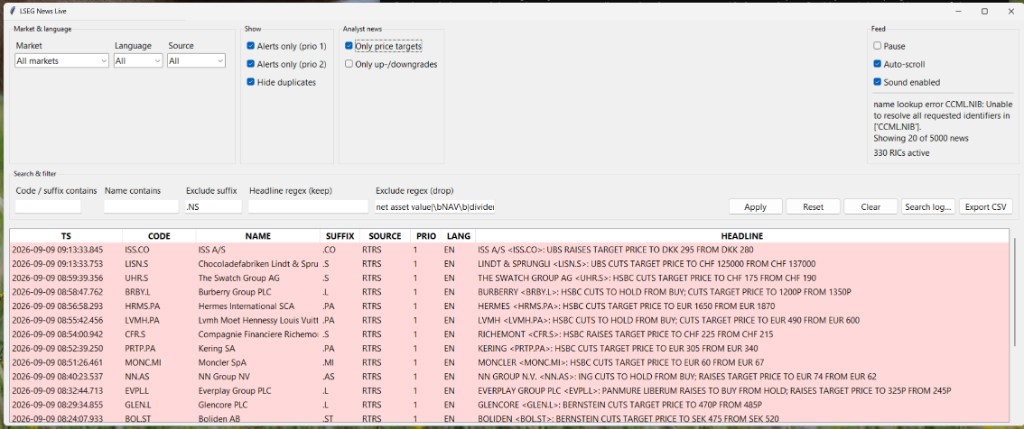The width and height of the screenshot is (1024, 429).
Task: Open Search log... dialog
Action: 928,207
